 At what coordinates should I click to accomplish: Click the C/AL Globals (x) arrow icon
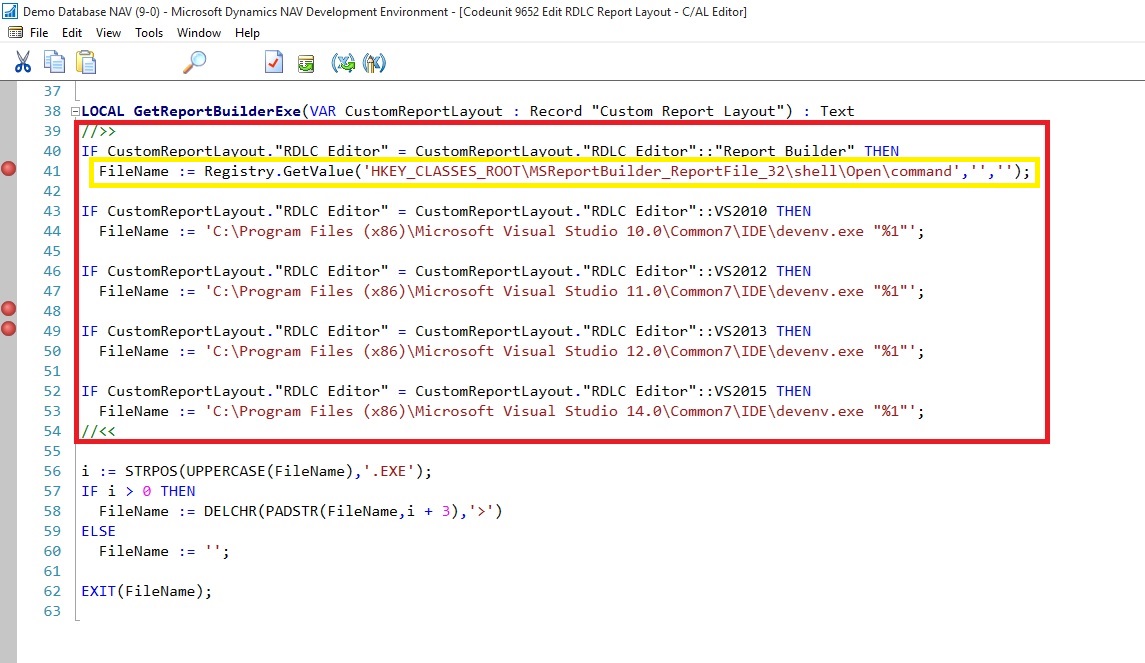pos(343,63)
